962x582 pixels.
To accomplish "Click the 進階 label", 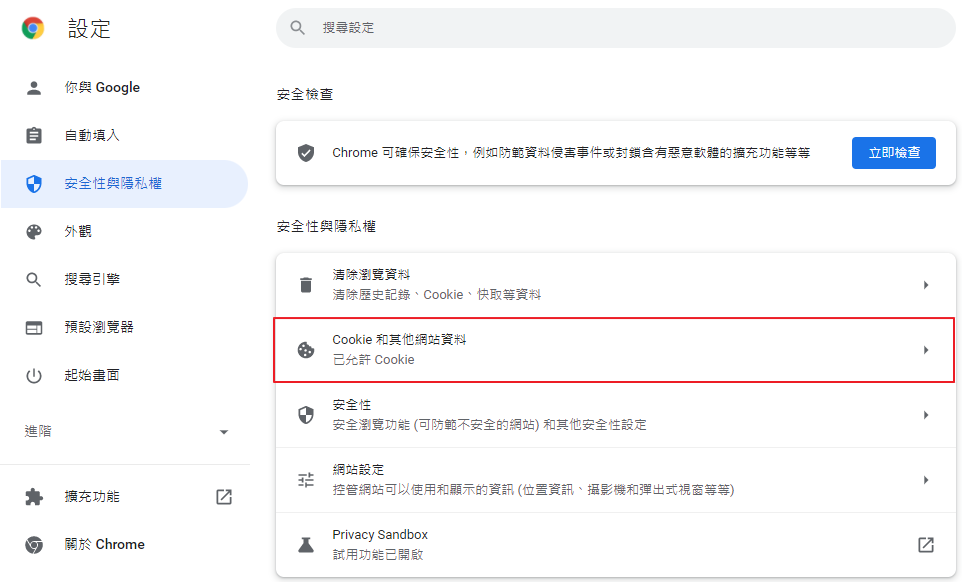I will [38, 432].
